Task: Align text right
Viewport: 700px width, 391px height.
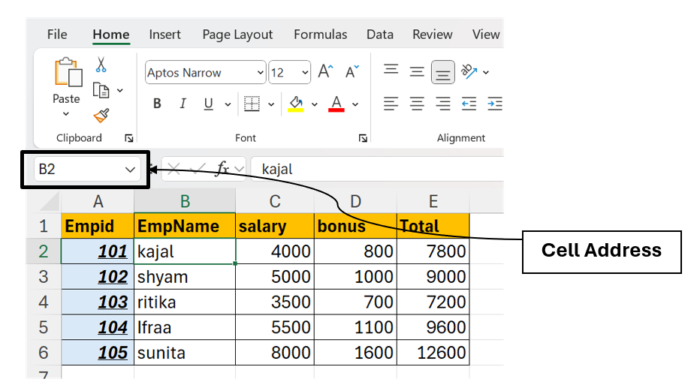Action: coord(443,104)
